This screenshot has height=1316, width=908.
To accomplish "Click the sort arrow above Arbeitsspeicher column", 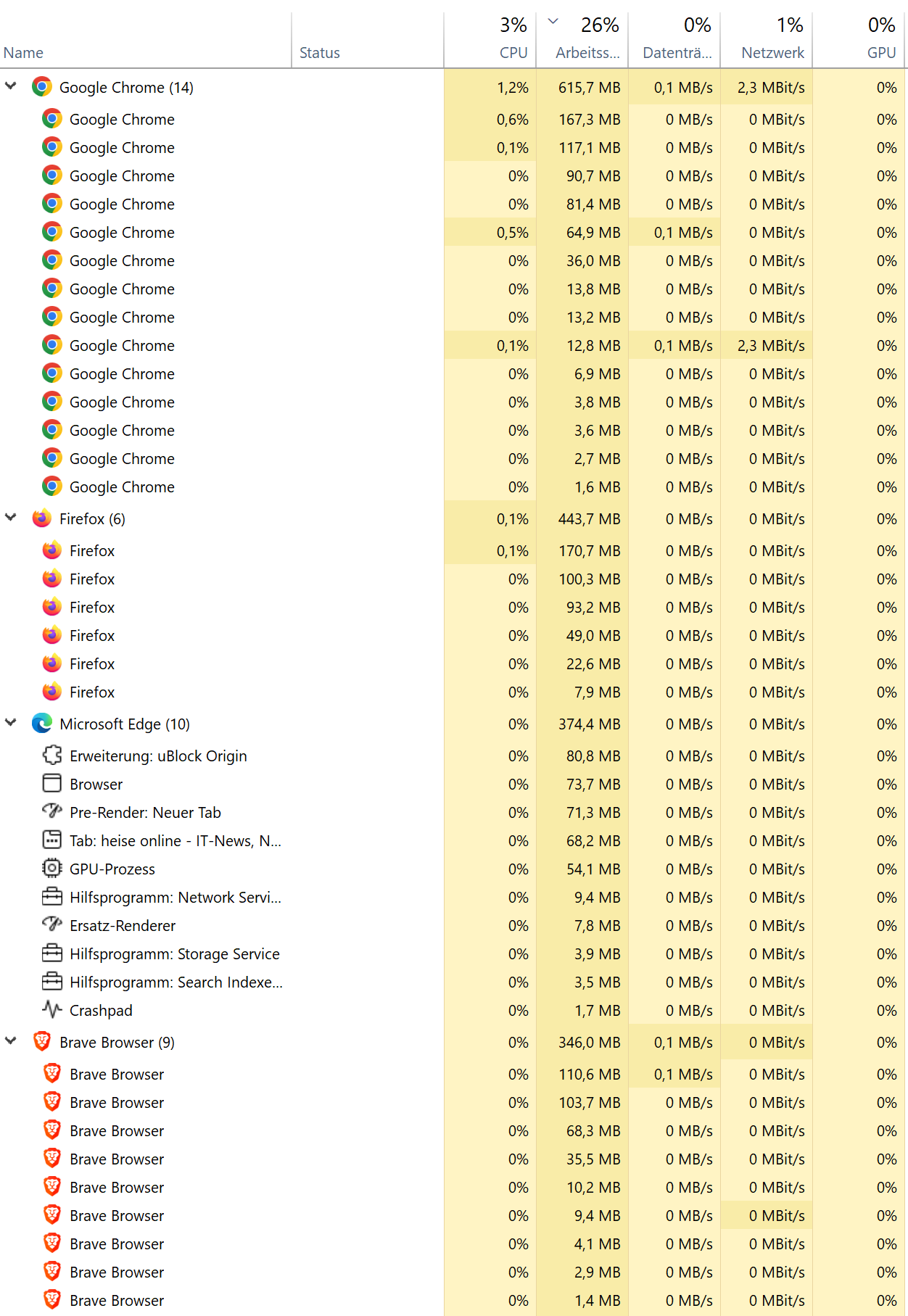I will 553,21.
